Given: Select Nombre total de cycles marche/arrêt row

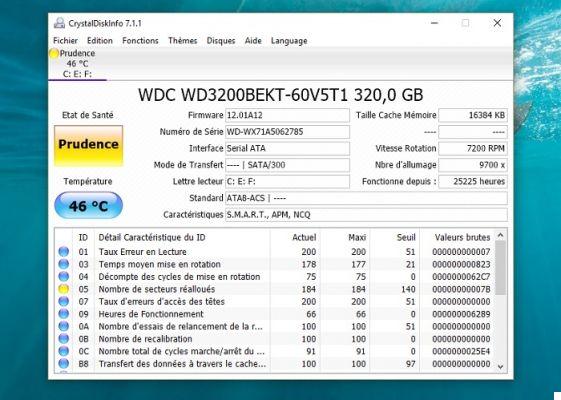Looking at the screenshot, I should [275, 351].
